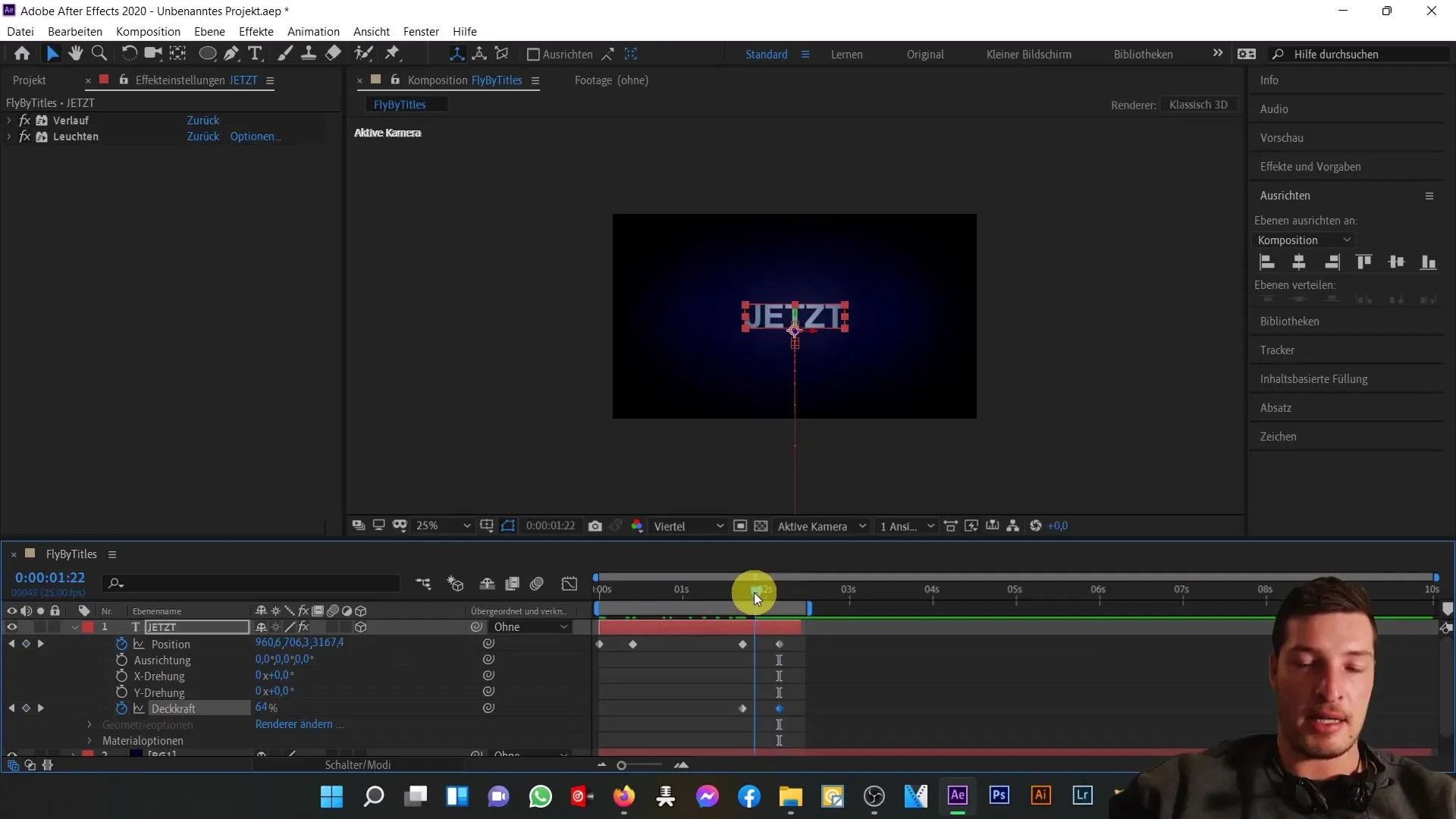Open the Datei menu

click(x=20, y=31)
